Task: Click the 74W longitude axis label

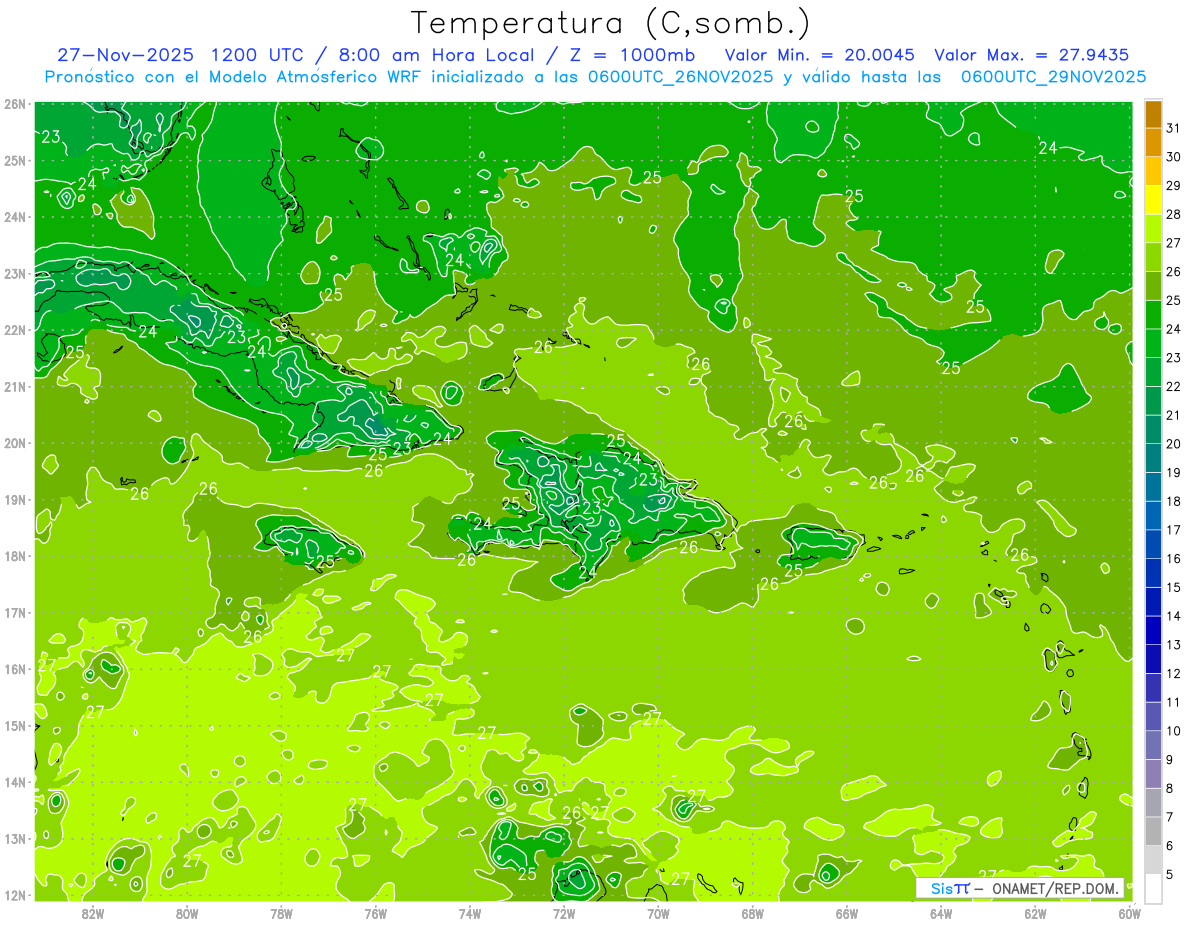Action: (x=470, y=913)
